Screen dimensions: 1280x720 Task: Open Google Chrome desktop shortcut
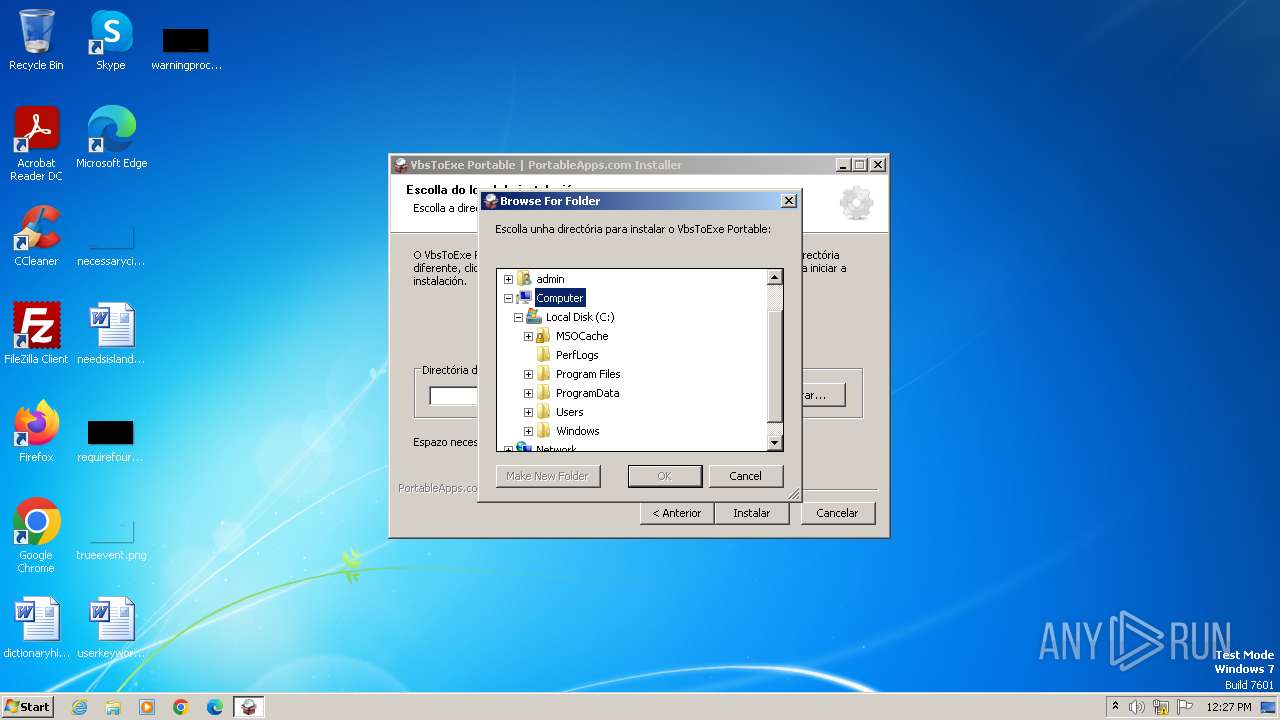[36, 536]
